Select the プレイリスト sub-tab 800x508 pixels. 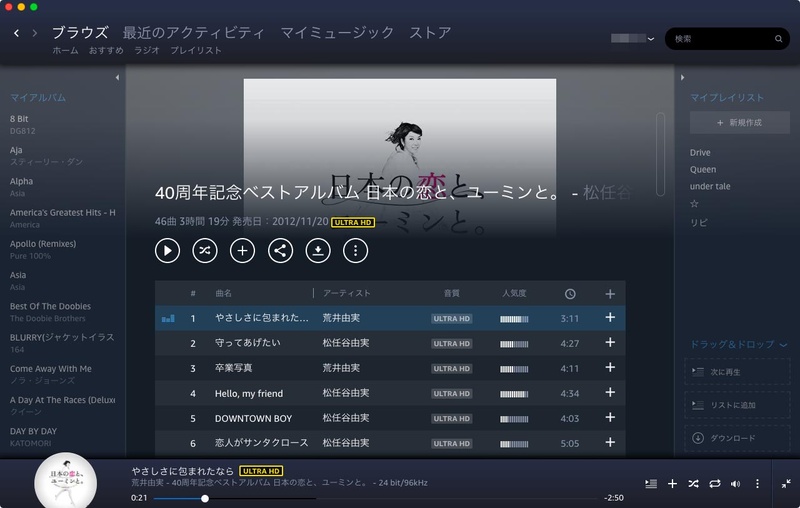click(x=196, y=50)
